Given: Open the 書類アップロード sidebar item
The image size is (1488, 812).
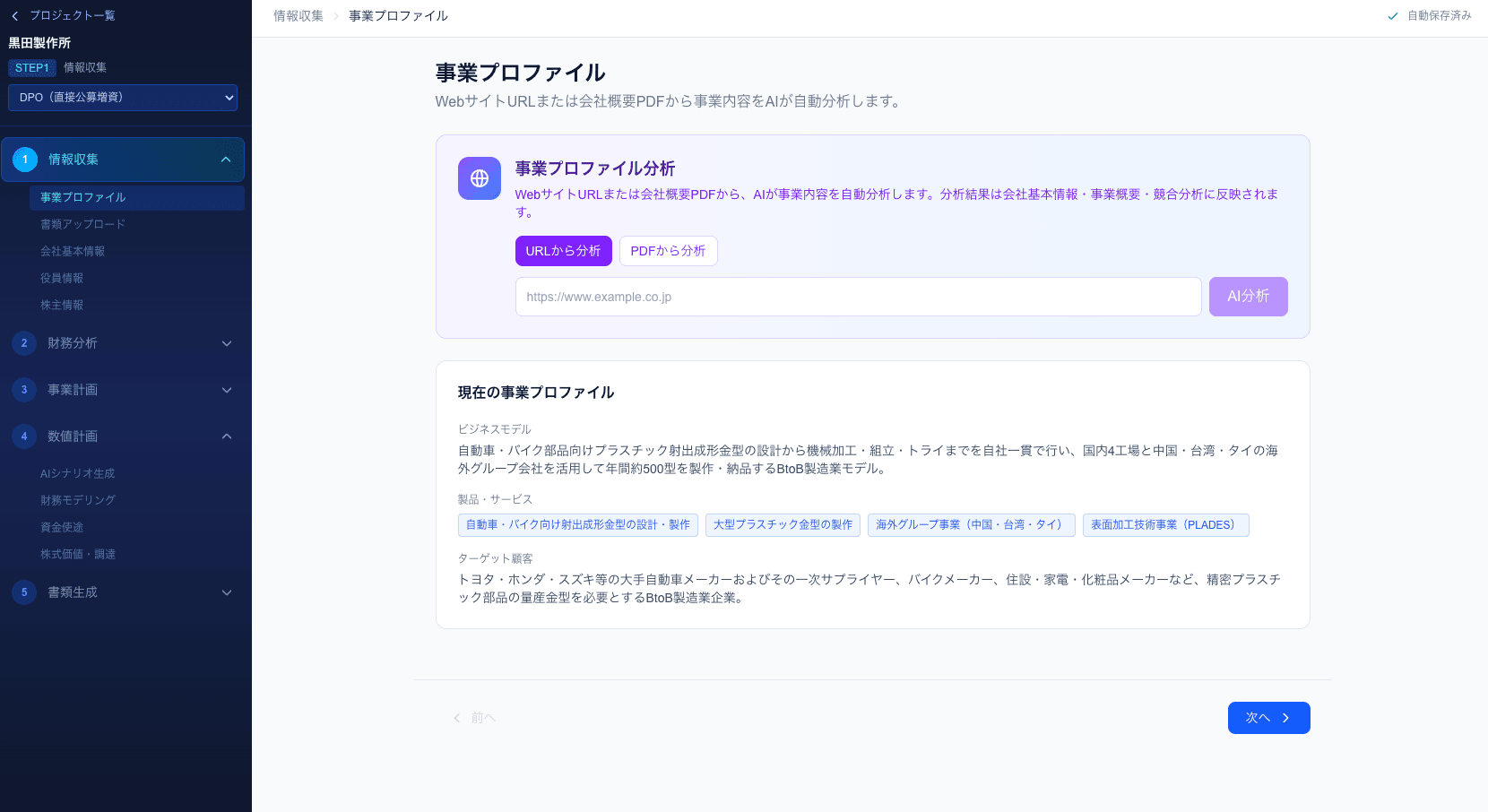Looking at the screenshot, I should pos(82,224).
